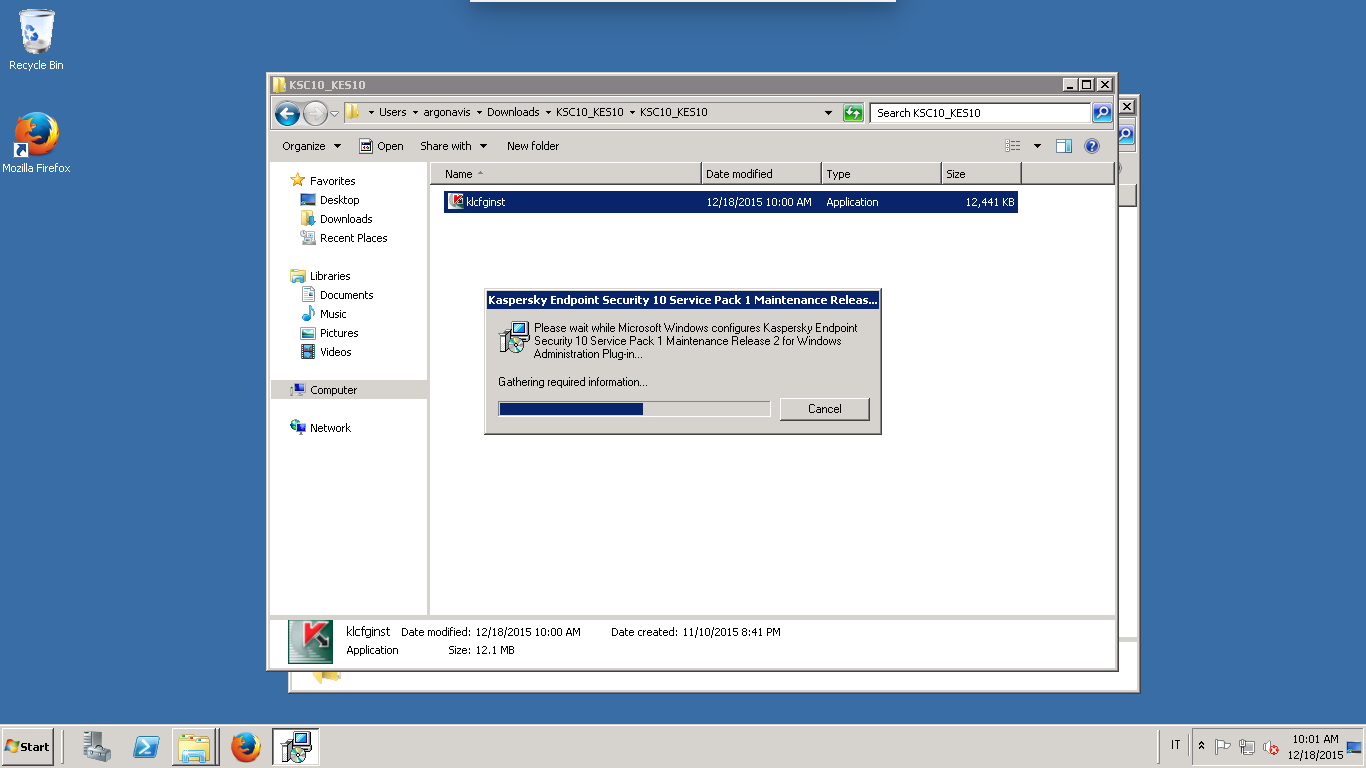The image size is (1366, 768).
Task: Click the Explorer forward arrow
Action: (x=315, y=113)
